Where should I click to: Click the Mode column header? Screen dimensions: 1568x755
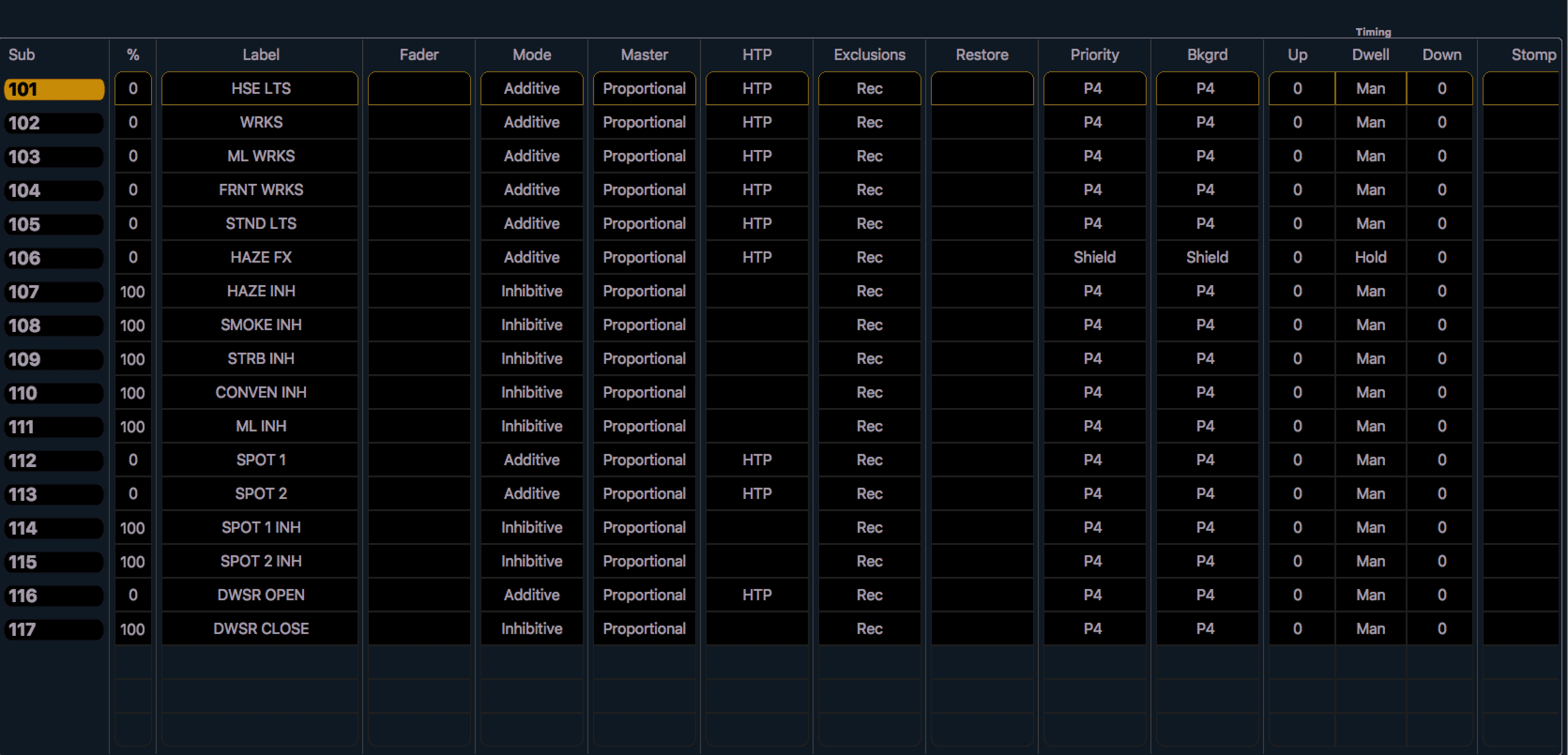(x=532, y=55)
